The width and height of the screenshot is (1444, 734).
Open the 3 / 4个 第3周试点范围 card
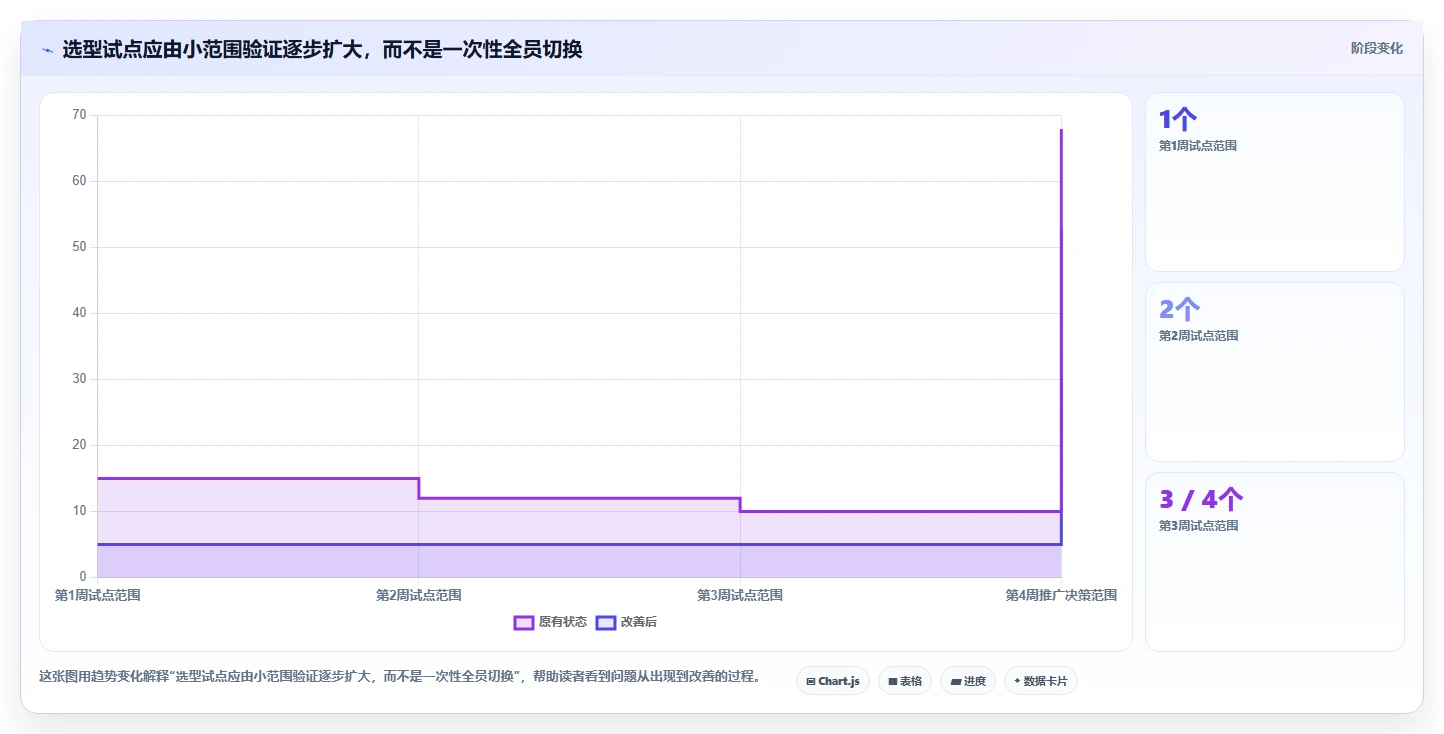coord(1275,562)
